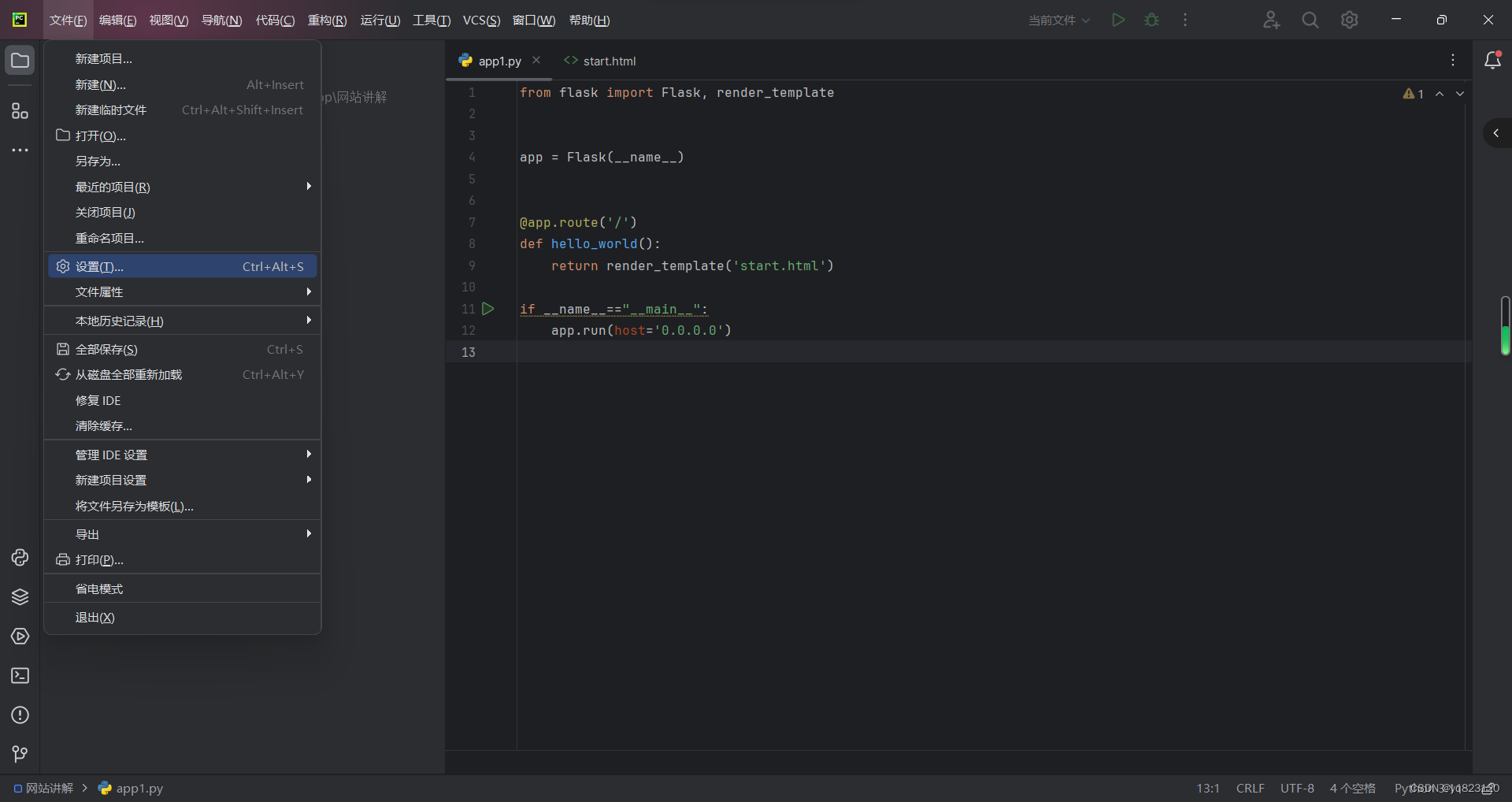Open the notifications bell icon
This screenshot has height=802, width=1512.
pyautogui.click(x=1492, y=60)
